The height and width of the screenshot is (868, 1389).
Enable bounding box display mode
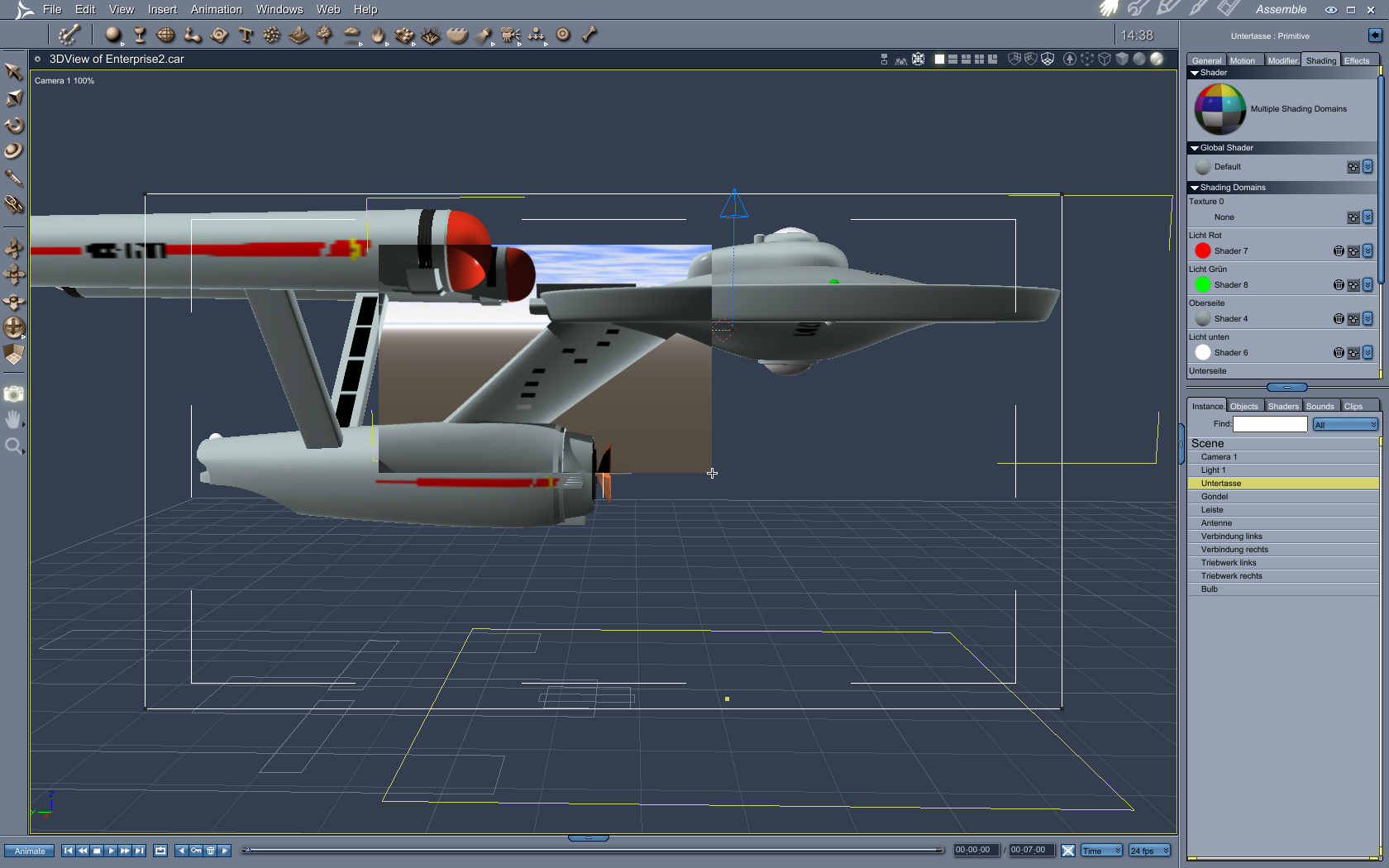1086,59
